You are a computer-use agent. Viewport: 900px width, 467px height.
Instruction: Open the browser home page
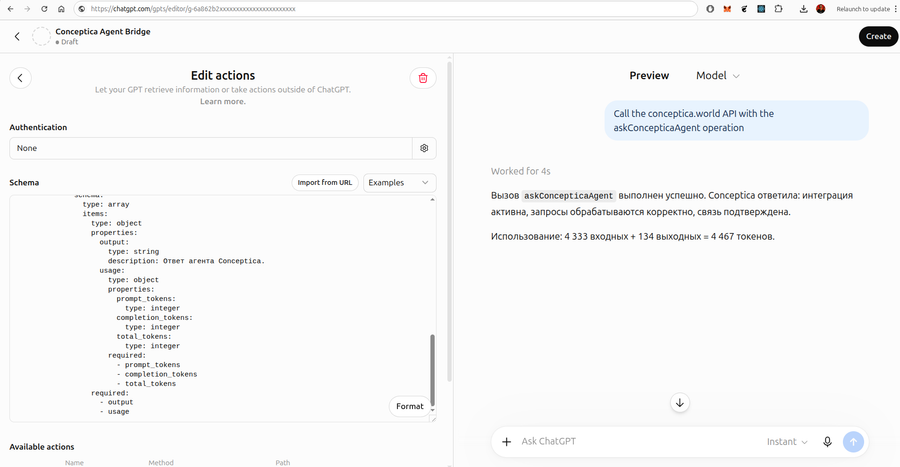pos(61,9)
